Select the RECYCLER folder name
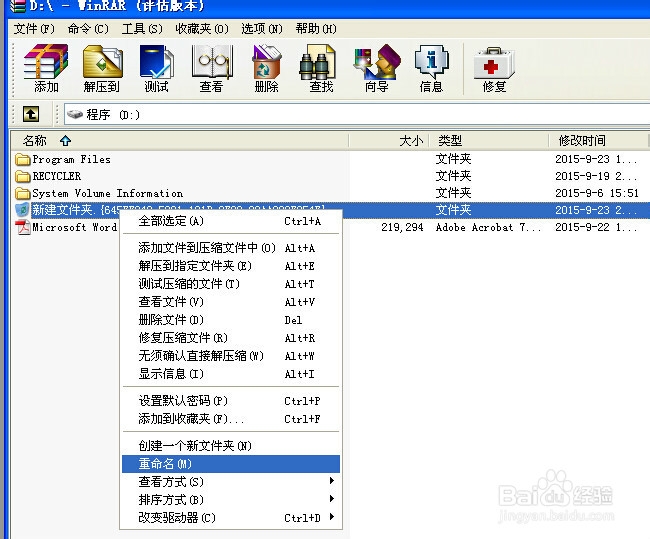This screenshot has height=539, width=650. (57, 177)
